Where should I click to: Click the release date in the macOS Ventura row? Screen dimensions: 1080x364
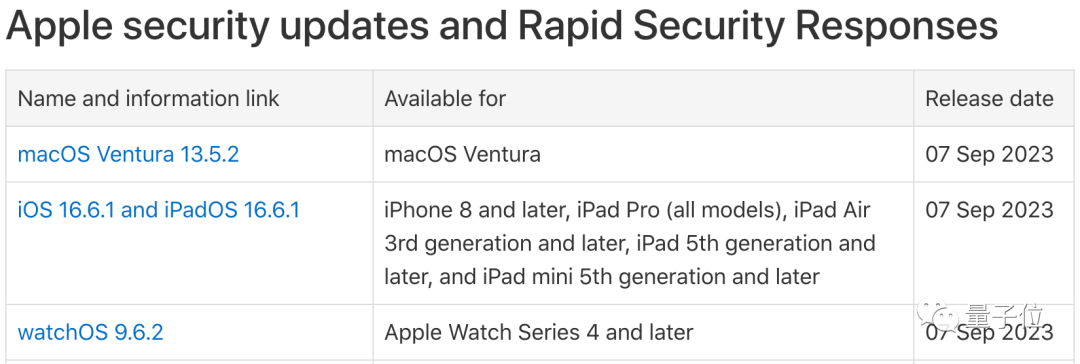coord(989,154)
